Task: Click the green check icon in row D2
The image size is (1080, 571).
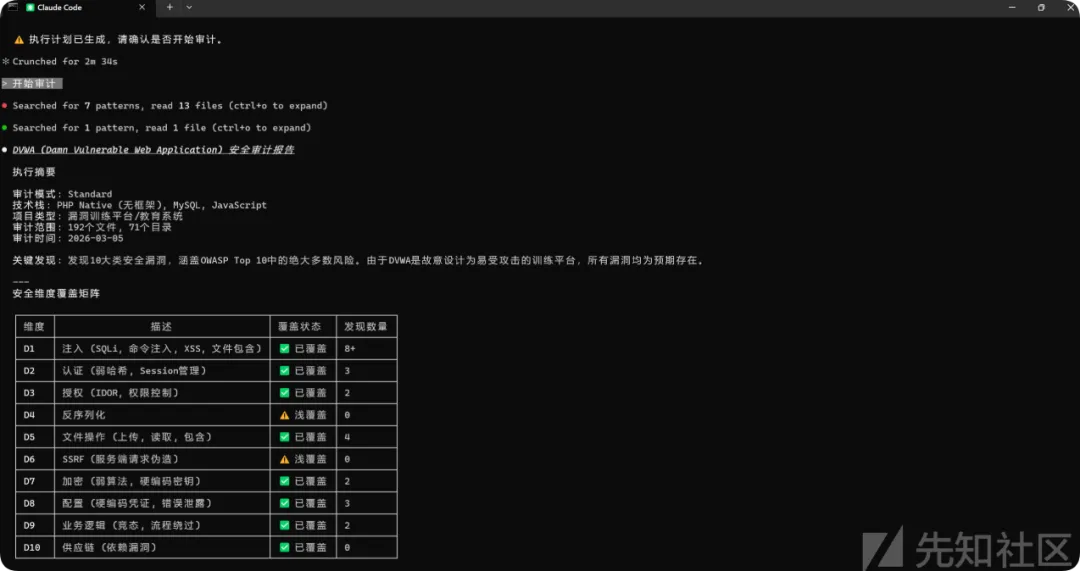Action: (284, 371)
